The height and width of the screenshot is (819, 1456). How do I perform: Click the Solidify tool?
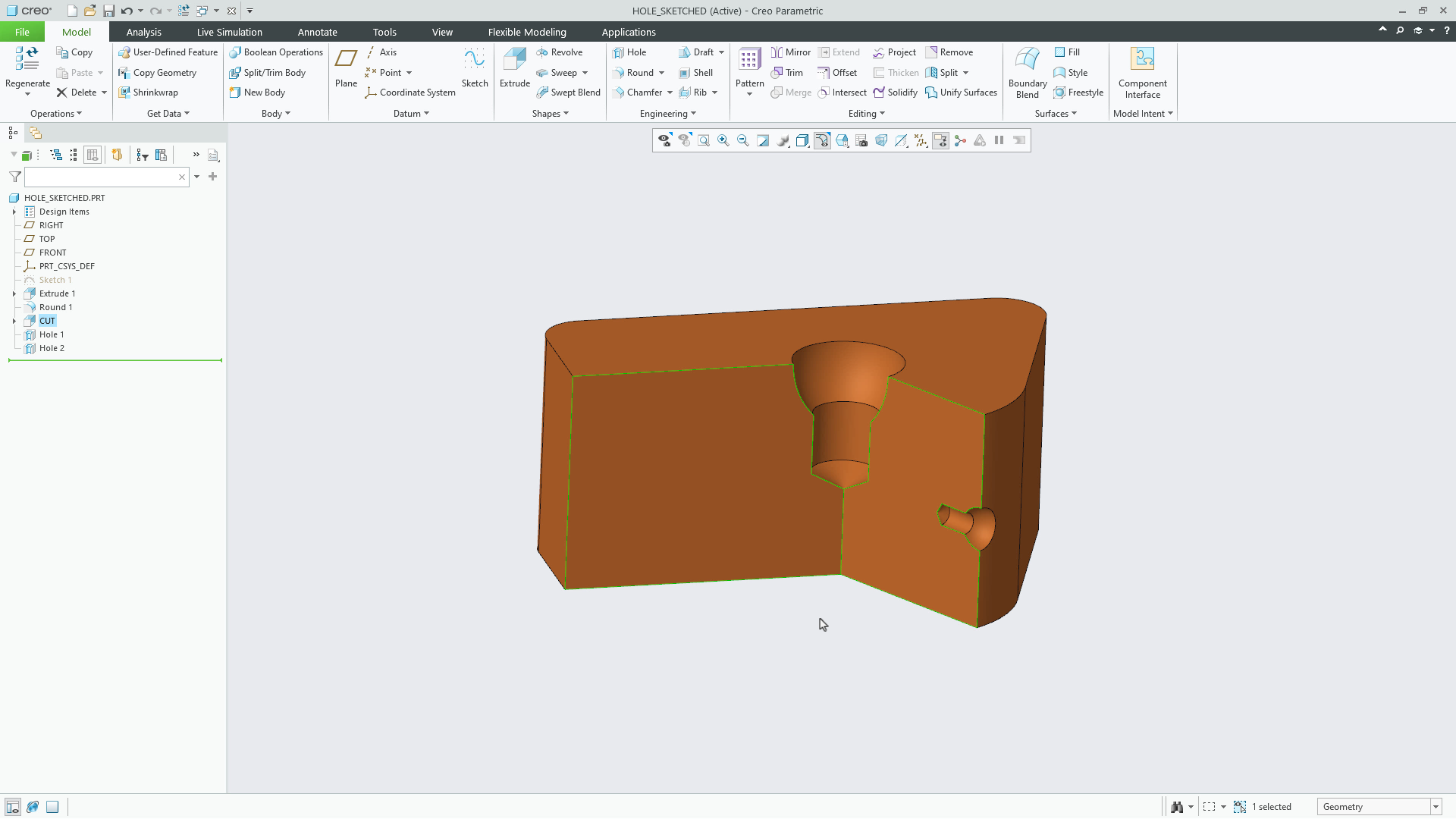(x=895, y=93)
